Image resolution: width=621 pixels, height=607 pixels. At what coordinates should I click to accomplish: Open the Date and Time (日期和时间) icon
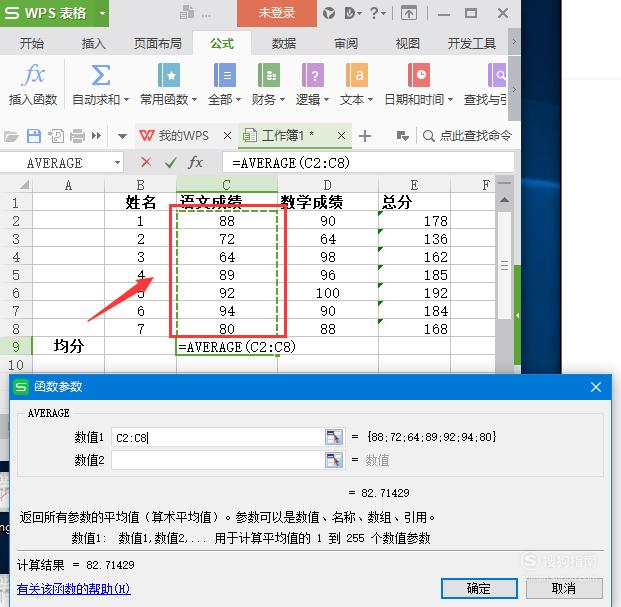click(419, 75)
